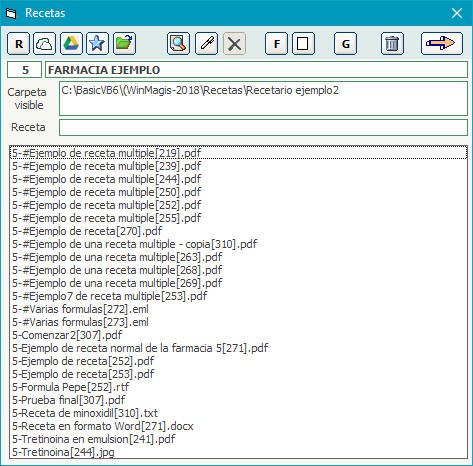Select the pen edit icon
The width and height of the screenshot is (473, 466).
[206, 44]
